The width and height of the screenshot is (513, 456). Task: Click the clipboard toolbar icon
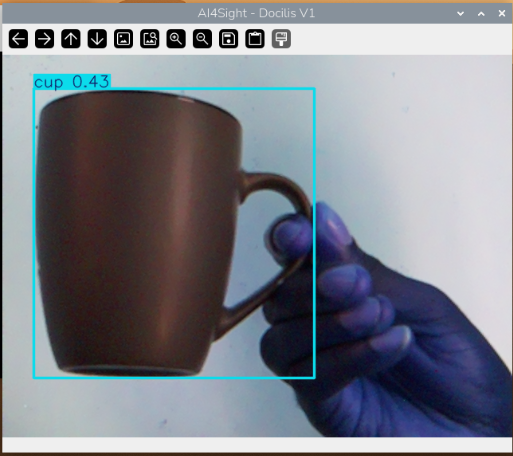coord(255,39)
